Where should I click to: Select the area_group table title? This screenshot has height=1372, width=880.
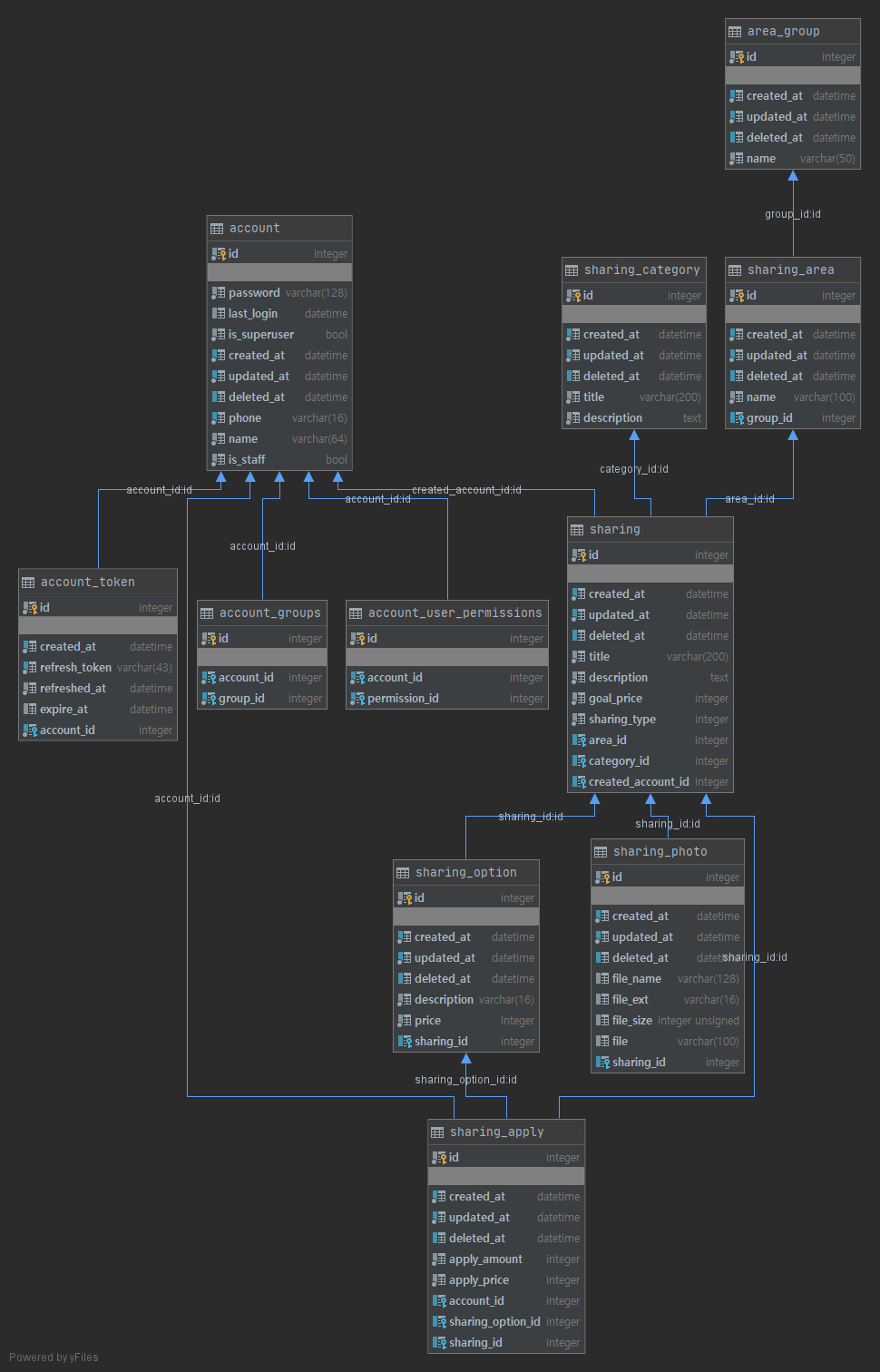(x=783, y=32)
